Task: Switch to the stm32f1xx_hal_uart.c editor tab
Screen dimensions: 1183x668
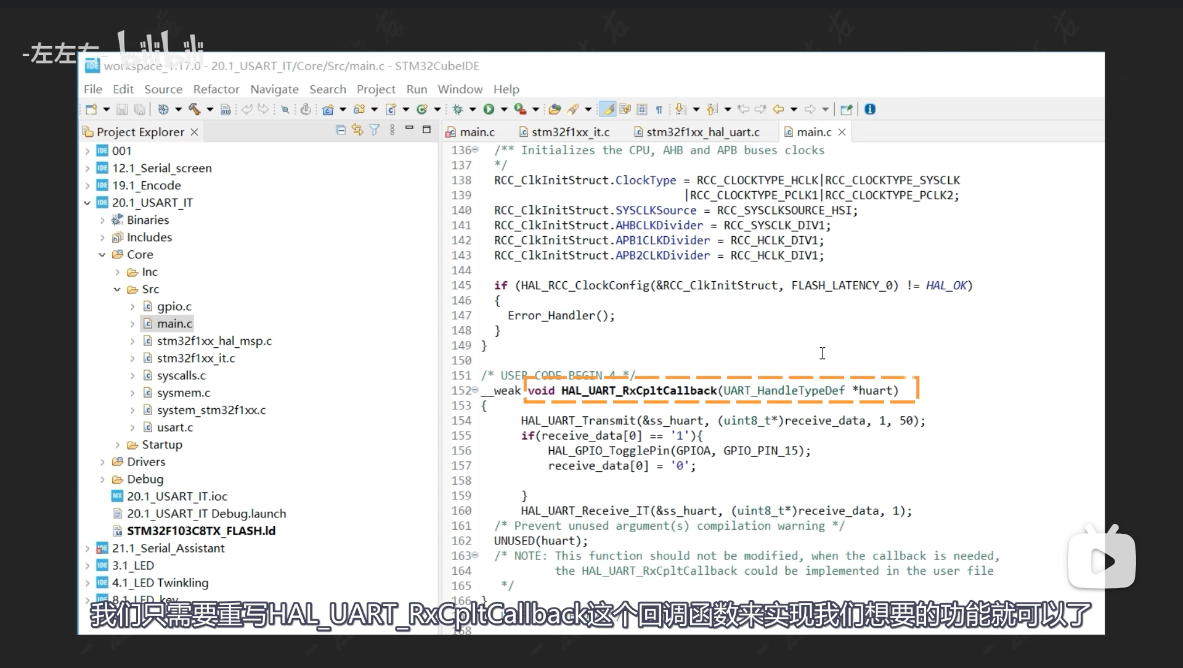Action: pos(702,132)
